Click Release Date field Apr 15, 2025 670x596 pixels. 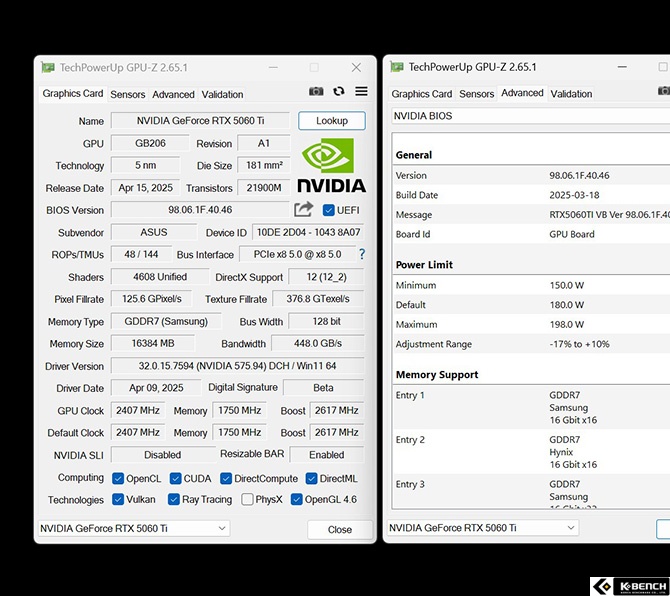click(145, 188)
